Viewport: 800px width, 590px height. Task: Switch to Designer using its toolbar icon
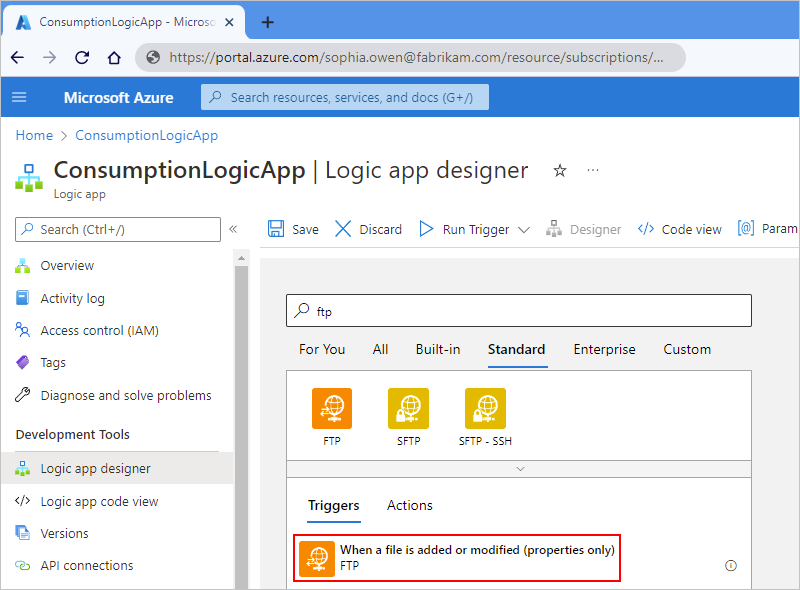pyautogui.click(x=554, y=229)
